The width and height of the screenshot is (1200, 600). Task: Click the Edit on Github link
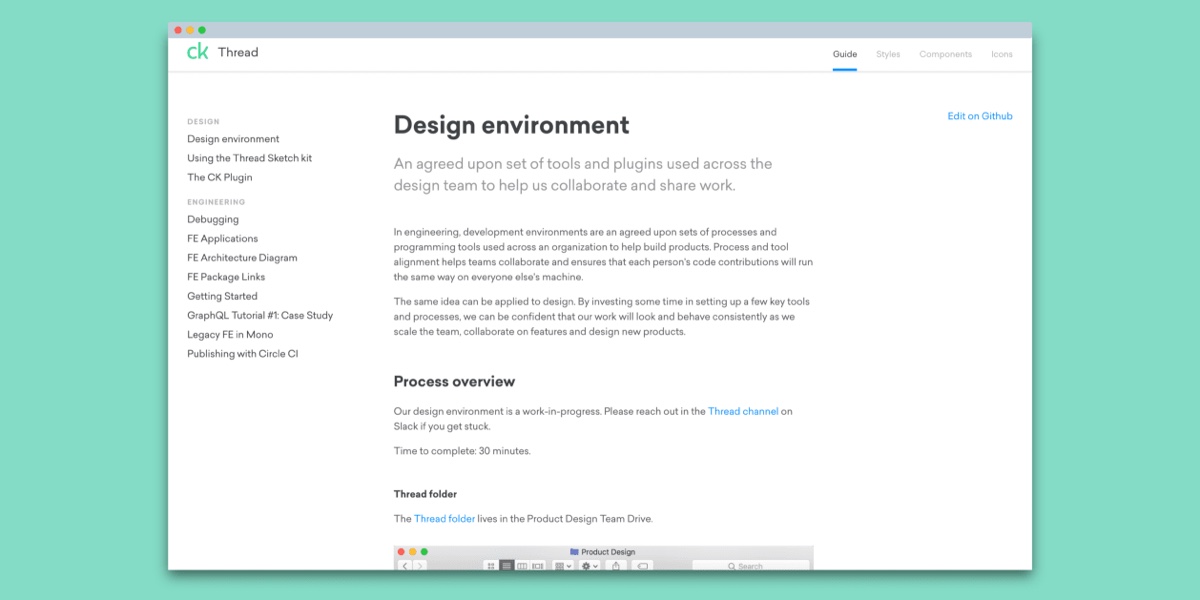pos(979,116)
